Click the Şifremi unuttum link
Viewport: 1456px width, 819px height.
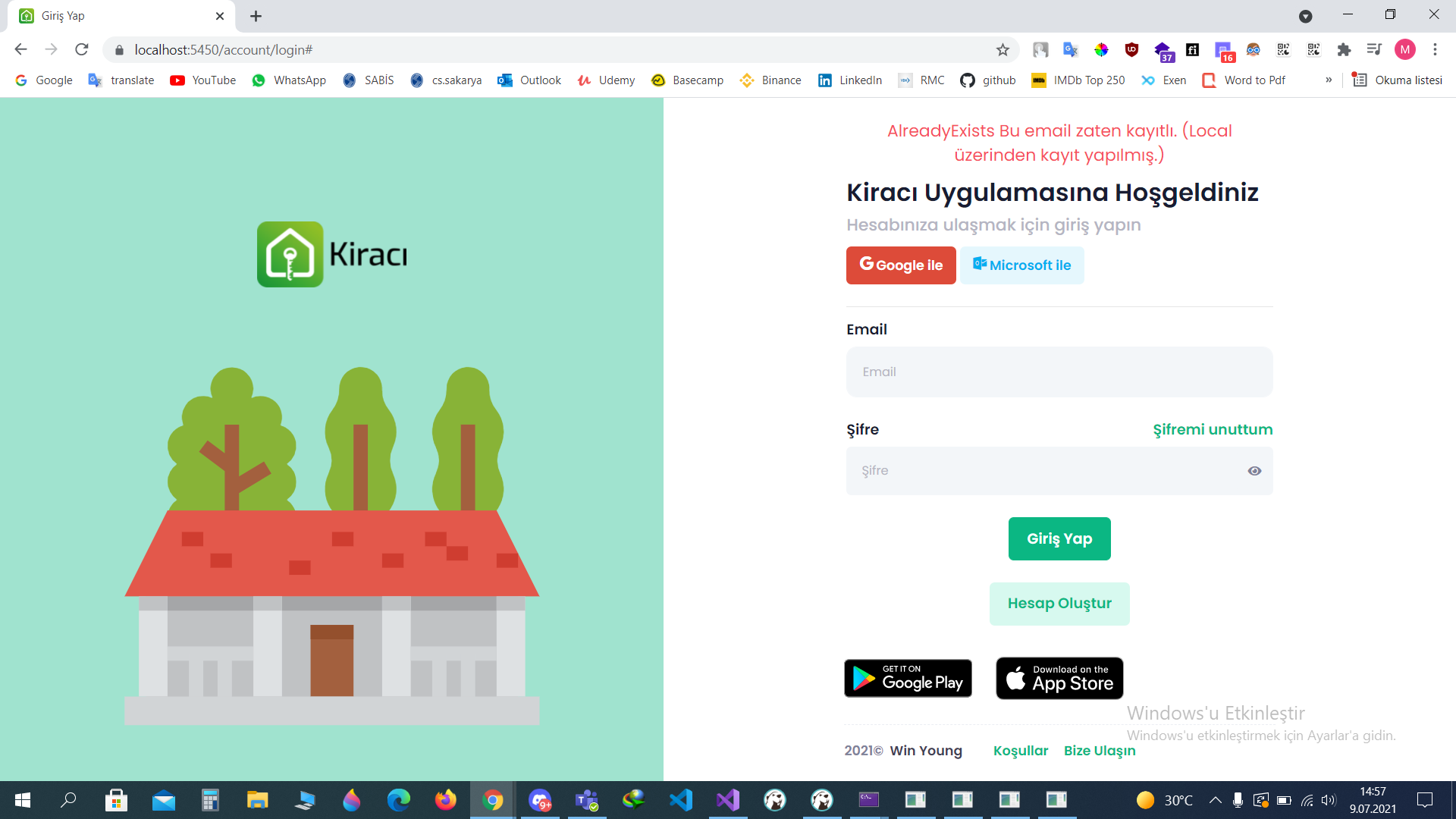point(1213,429)
